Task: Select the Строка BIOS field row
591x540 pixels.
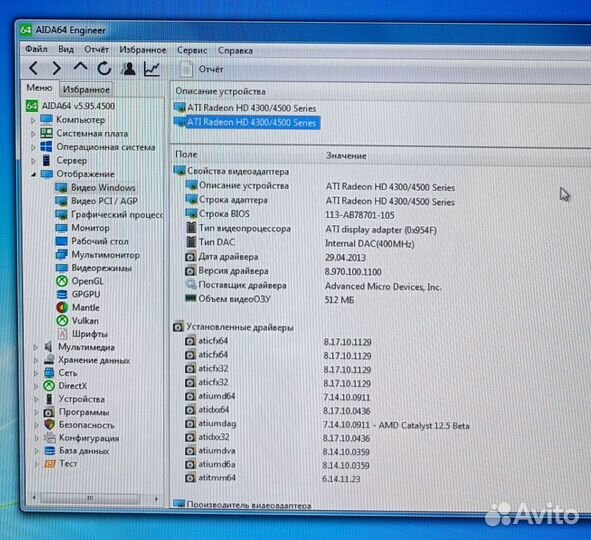Action: [x=290, y=214]
